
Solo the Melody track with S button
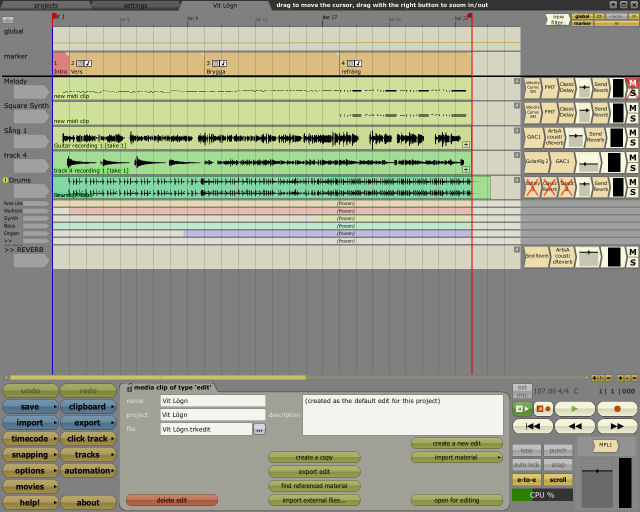(632, 93)
